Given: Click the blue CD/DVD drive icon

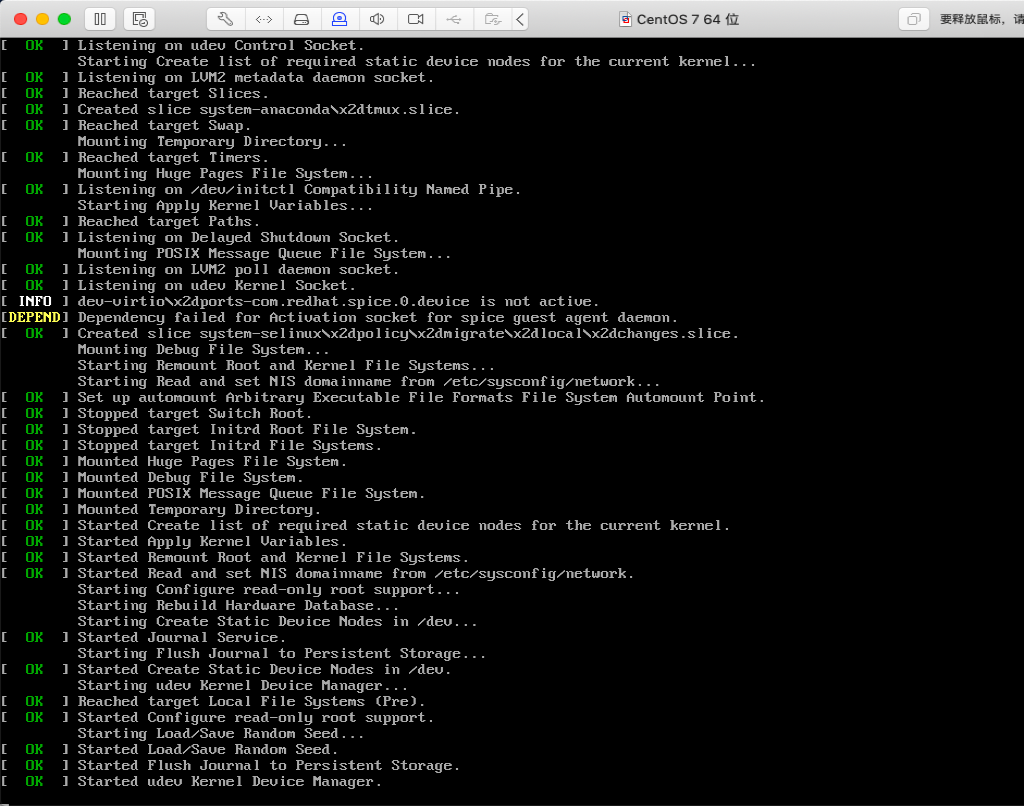Looking at the screenshot, I should tap(339, 19).
